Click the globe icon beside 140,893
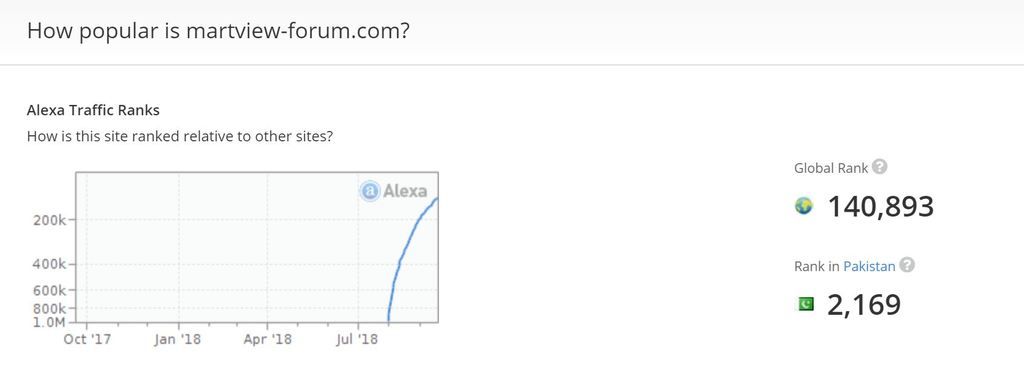The height and width of the screenshot is (390, 1024). click(804, 206)
